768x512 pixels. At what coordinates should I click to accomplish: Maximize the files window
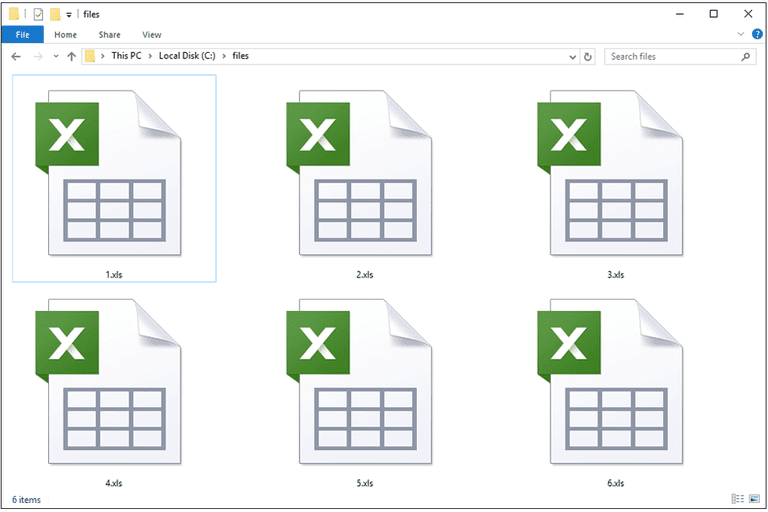pos(714,14)
